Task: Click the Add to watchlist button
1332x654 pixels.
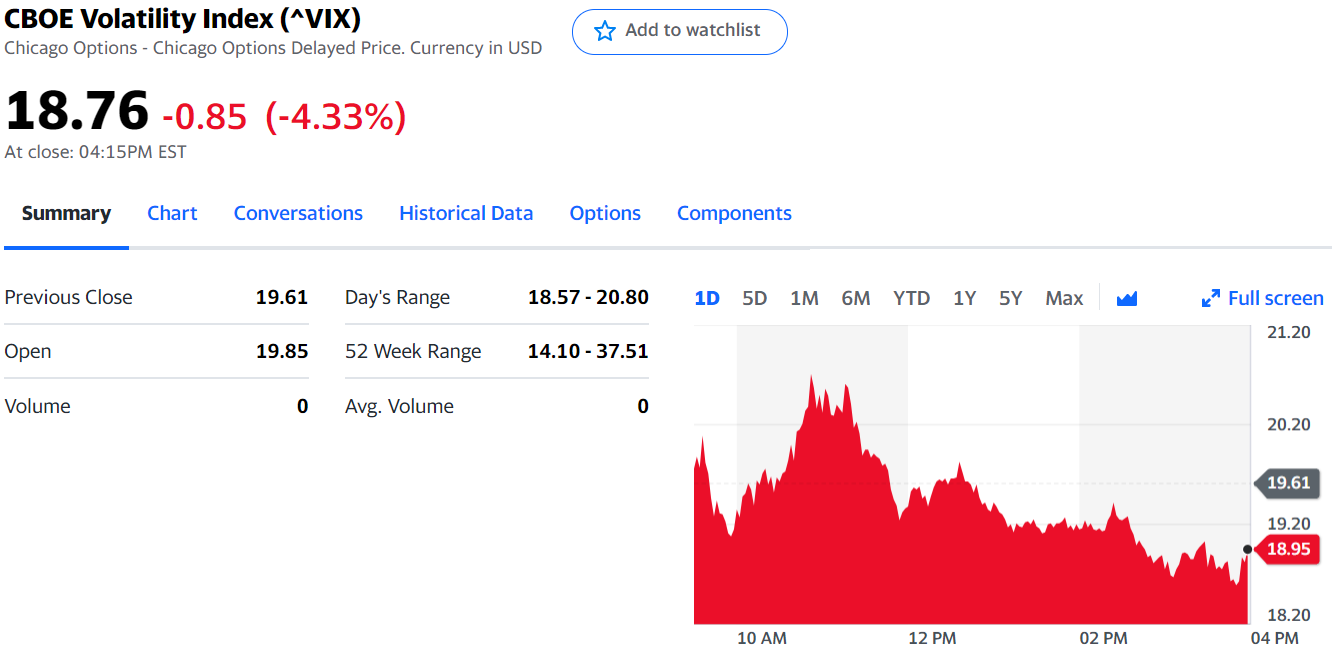Action: point(680,32)
